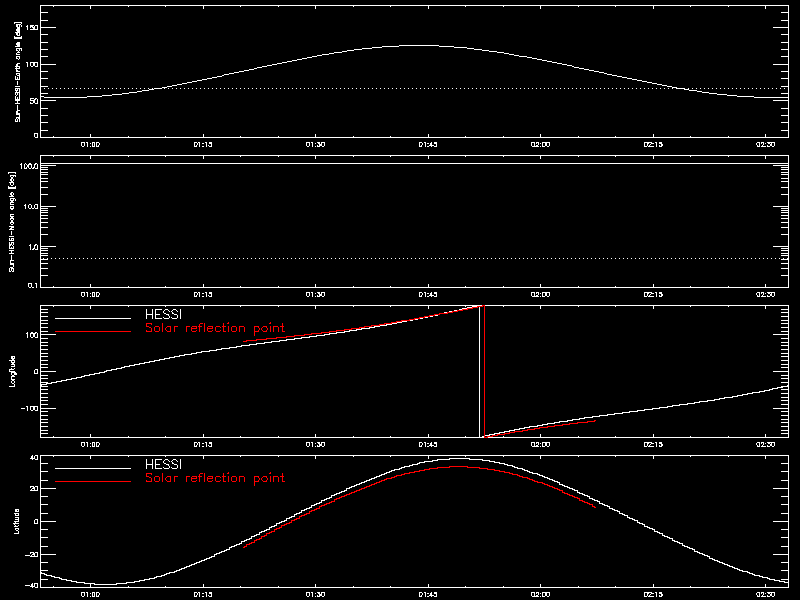Click white HESSI legend line in Latitude plot
The width and height of the screenshot is (800, 600).
93,468
